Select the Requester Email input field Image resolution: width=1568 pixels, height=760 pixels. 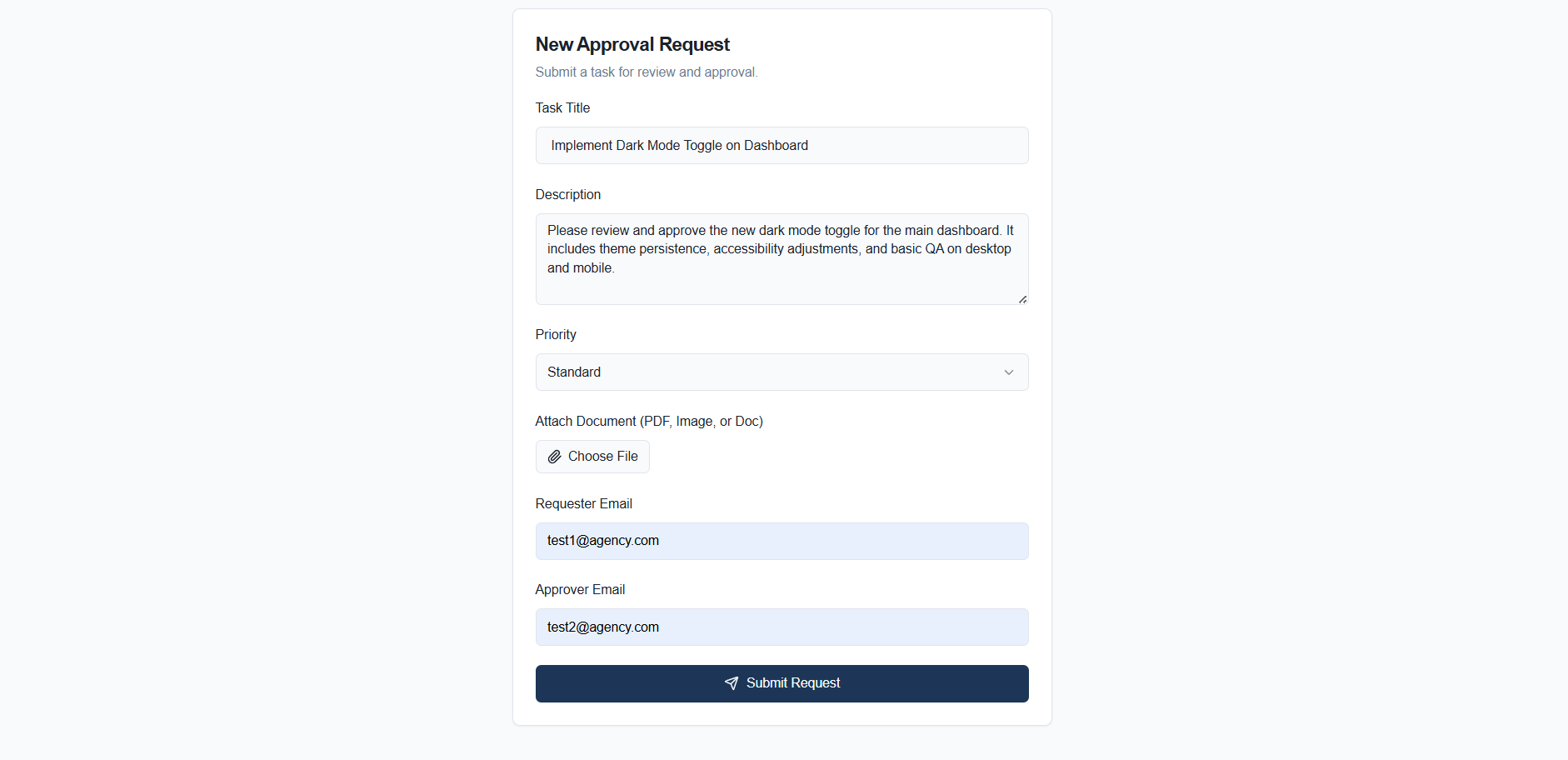coord(782,542)
